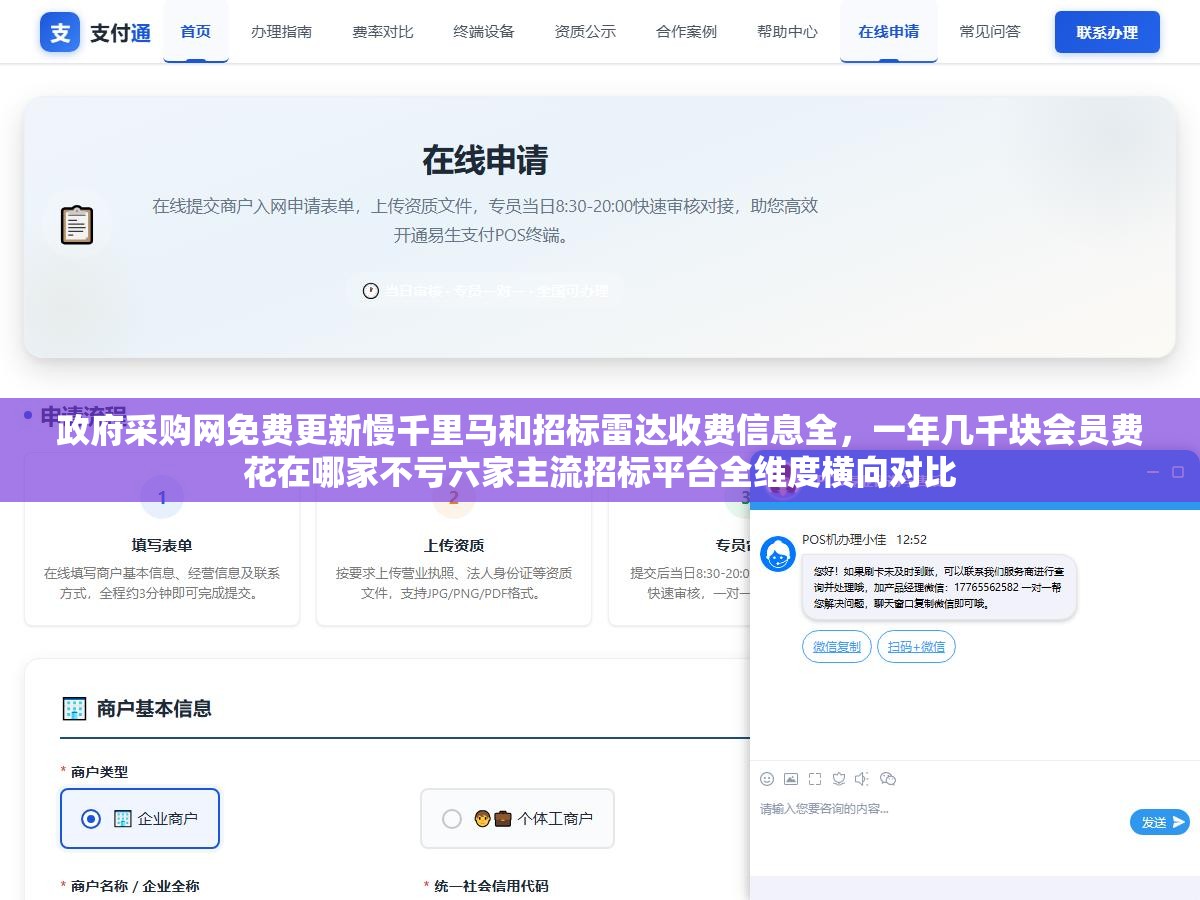
Task: Click the step 1 circle in 申请流程
Action: (162, 497)
